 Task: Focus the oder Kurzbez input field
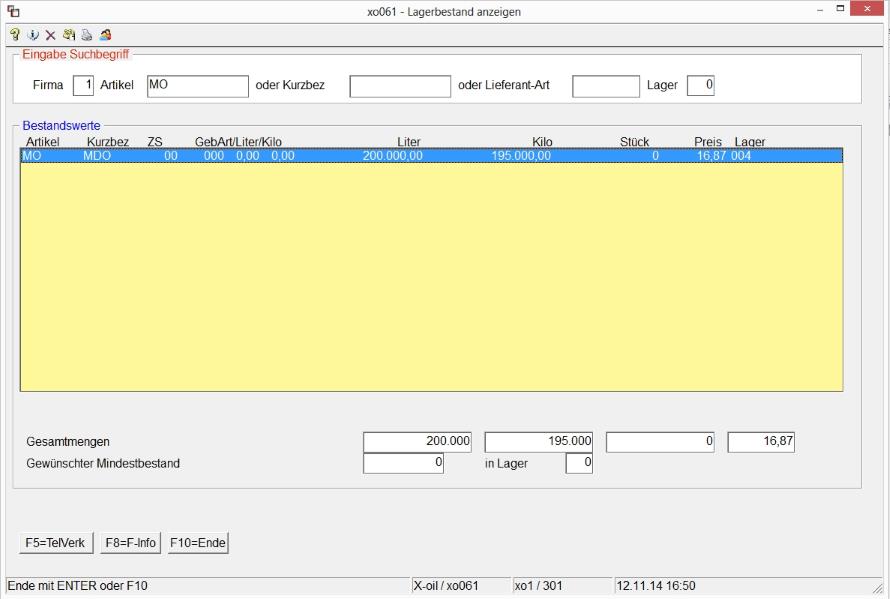[x=400, y=86]
